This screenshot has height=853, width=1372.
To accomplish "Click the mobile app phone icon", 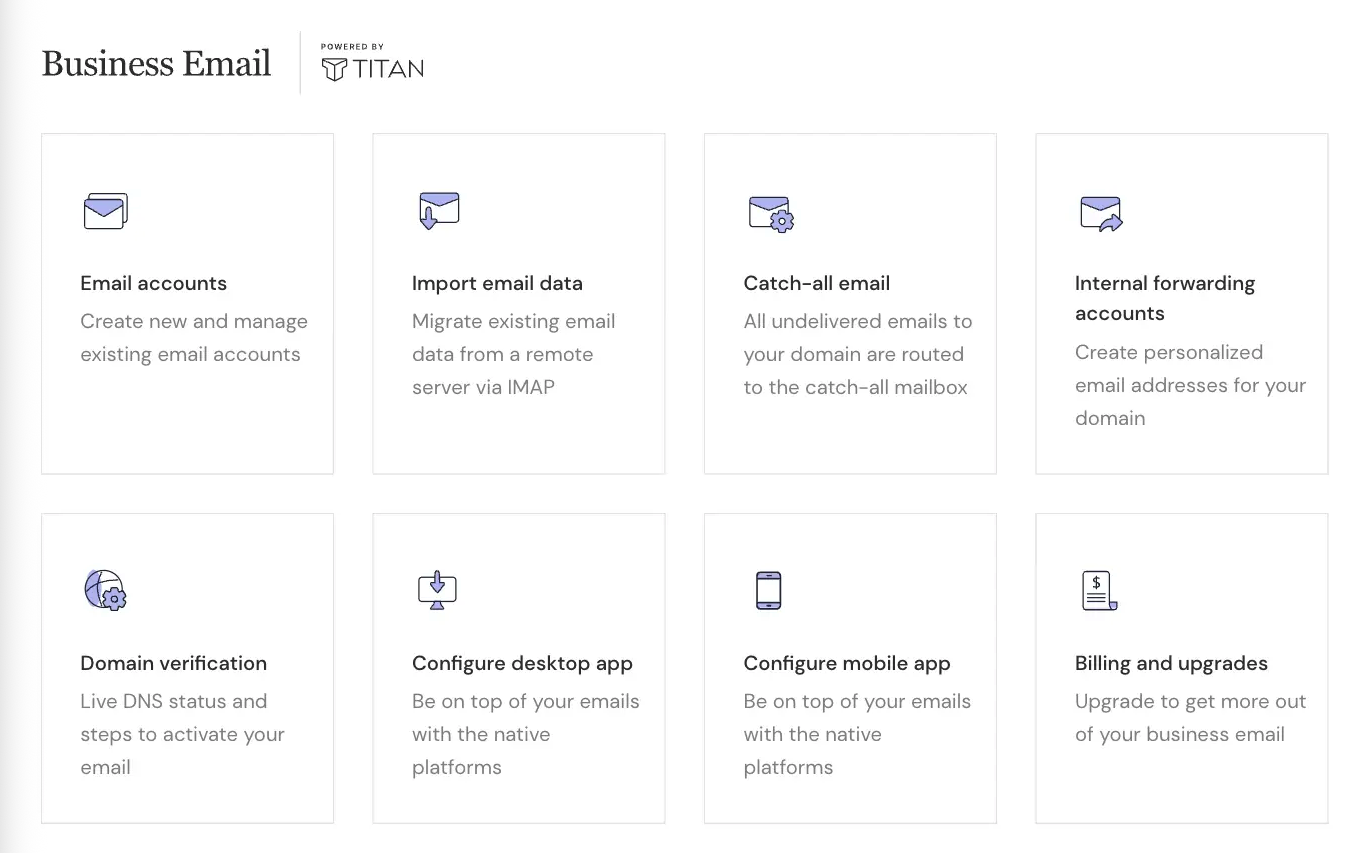I will coord(768,590).
